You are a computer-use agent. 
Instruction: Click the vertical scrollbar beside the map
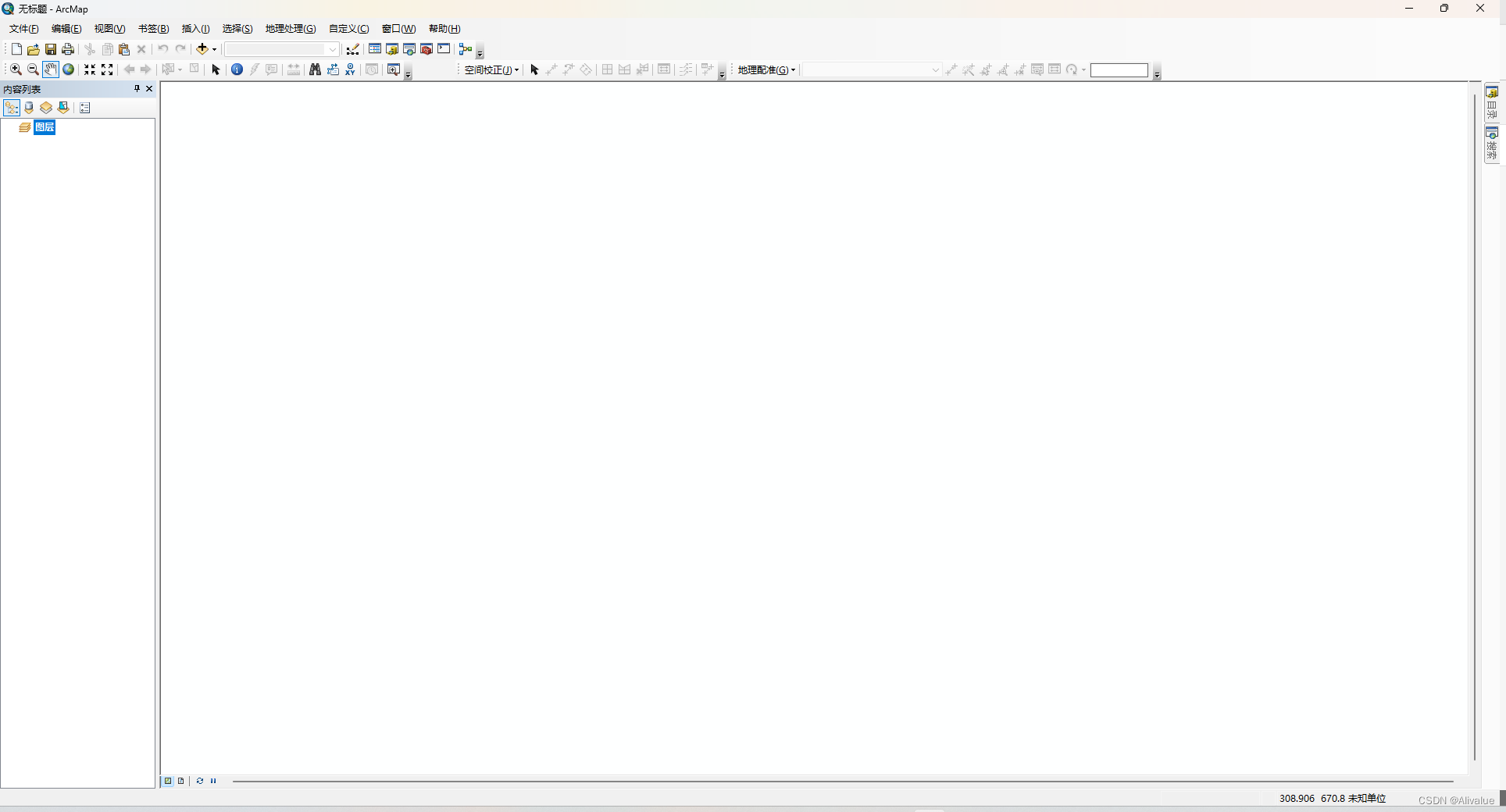click(x=1475, y=426)
